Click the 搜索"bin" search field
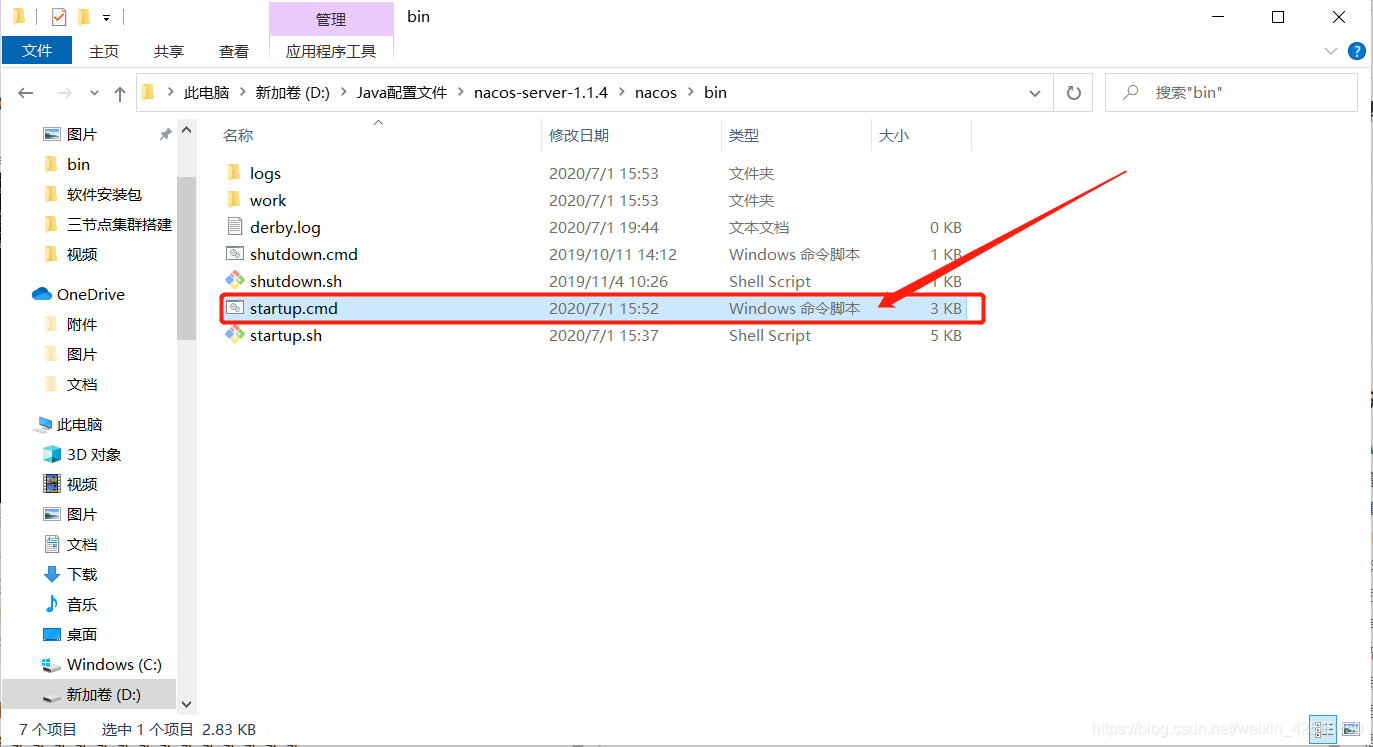 tap(1231, 93)
